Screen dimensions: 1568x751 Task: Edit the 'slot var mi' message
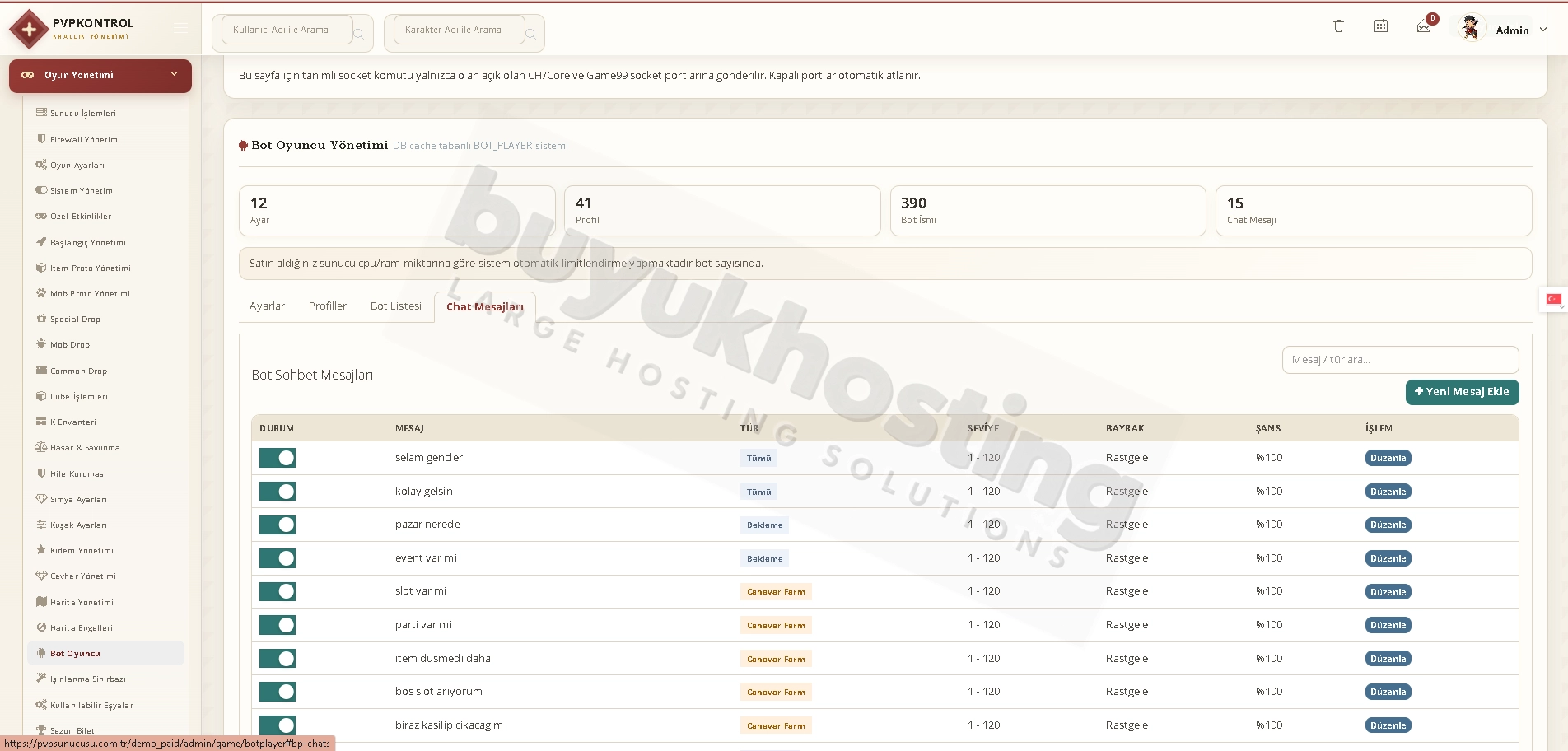click(x=1388, y=592)
